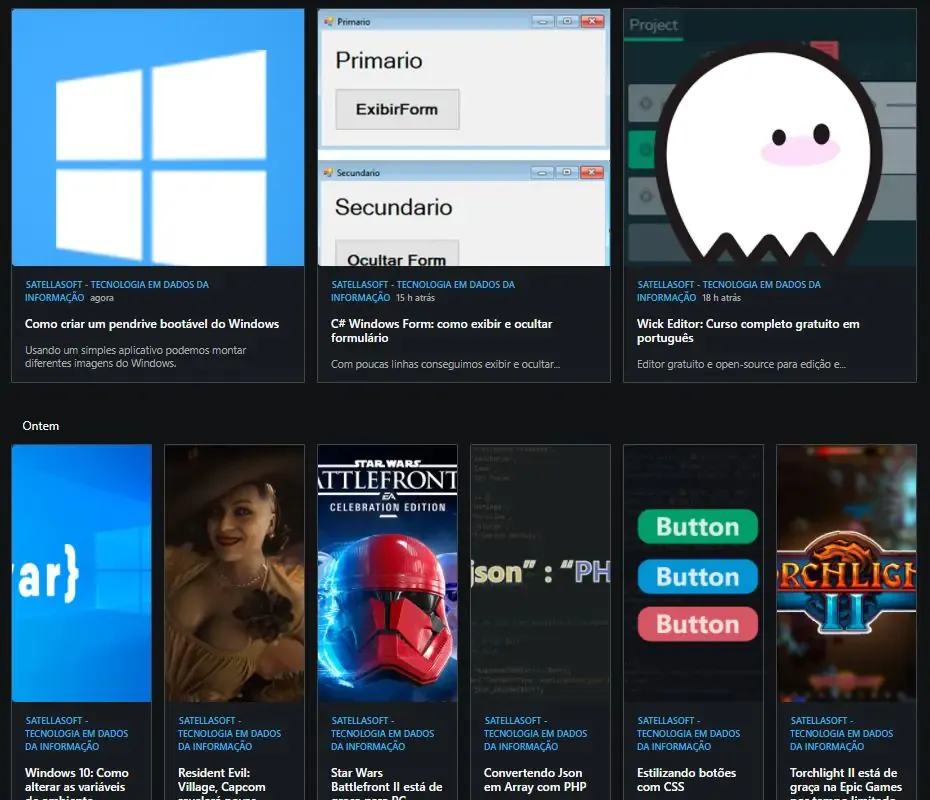The height and width of the screenshot is (800, 930).
Task: Click the pendrive article description text
Action: point(135,356)
